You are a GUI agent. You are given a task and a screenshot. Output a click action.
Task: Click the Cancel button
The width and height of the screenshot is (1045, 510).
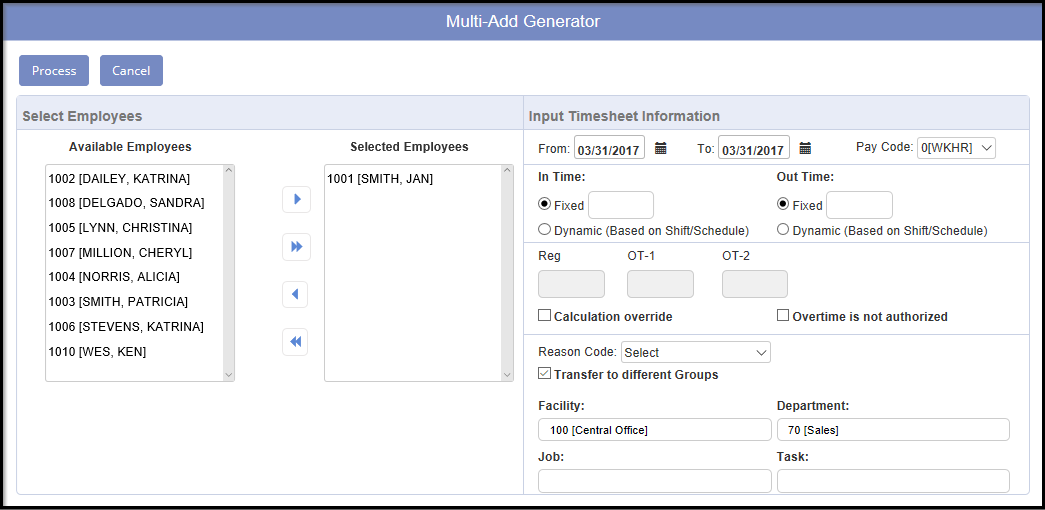coord(131,71)
